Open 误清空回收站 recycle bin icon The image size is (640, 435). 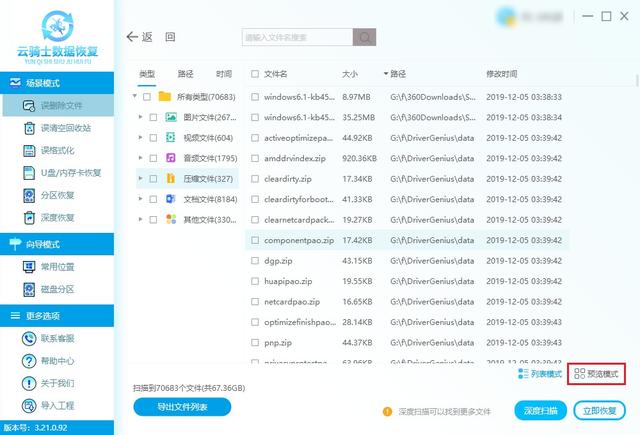(x=29, y=128)
